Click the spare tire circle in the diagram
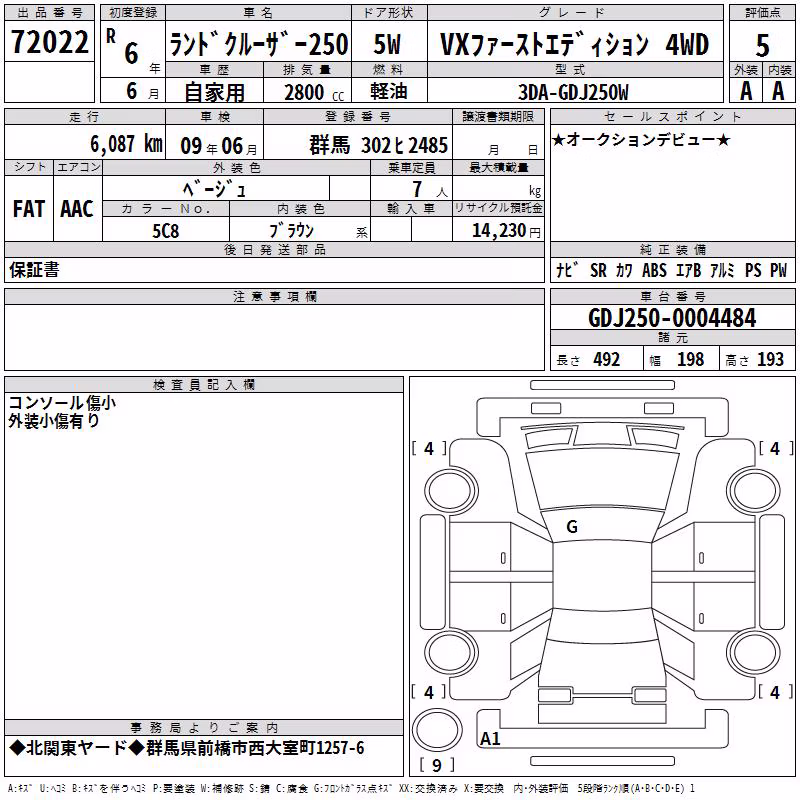800x800 pixels. pyautogui.click(x=437, y=730)
